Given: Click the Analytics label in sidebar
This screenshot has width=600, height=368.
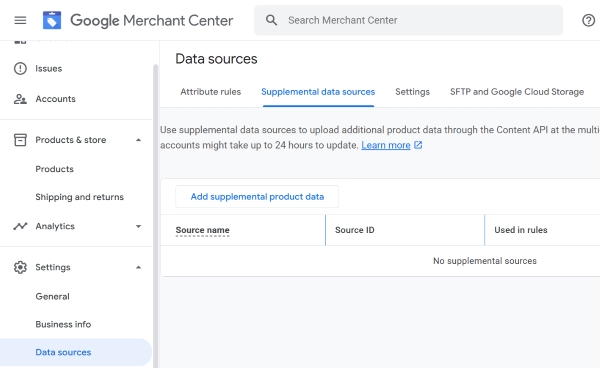Looking at the screenshot, I should (55, 226).
